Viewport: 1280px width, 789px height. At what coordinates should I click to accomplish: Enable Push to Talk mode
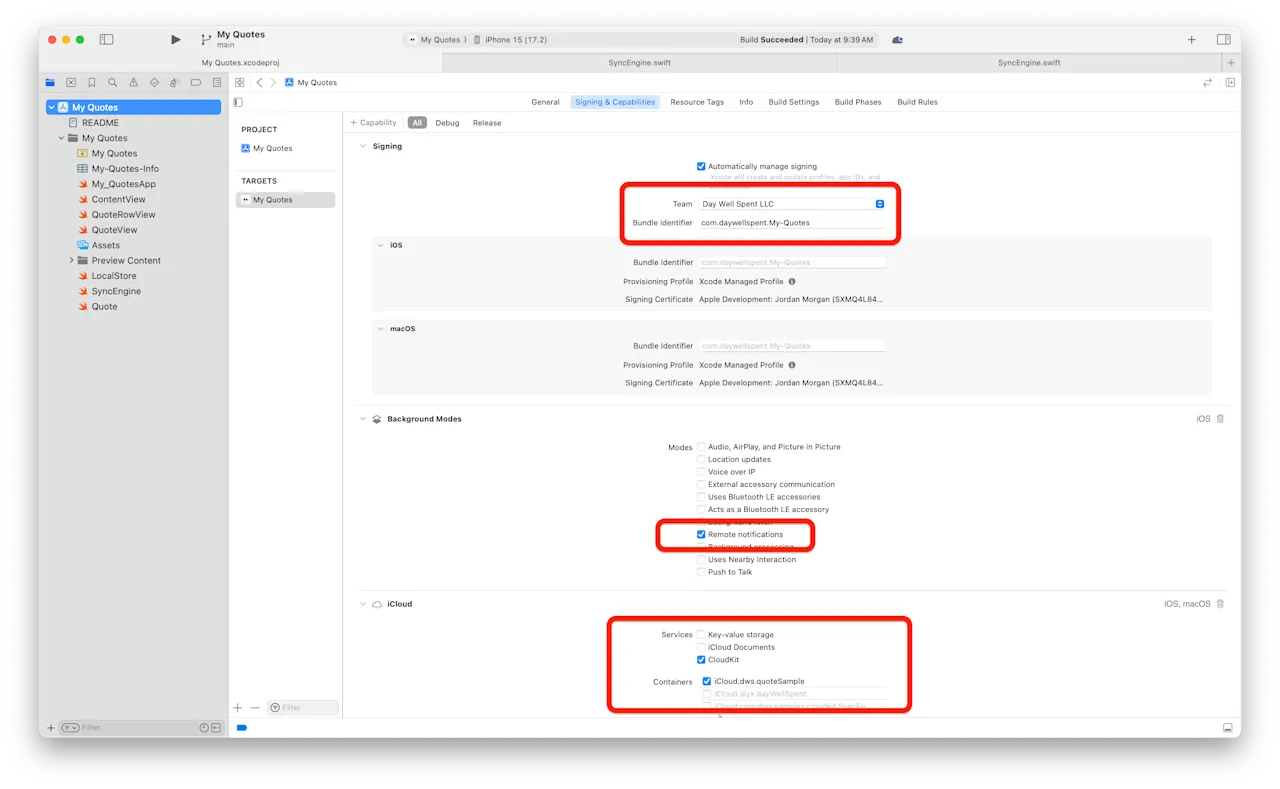click(701, 572)
